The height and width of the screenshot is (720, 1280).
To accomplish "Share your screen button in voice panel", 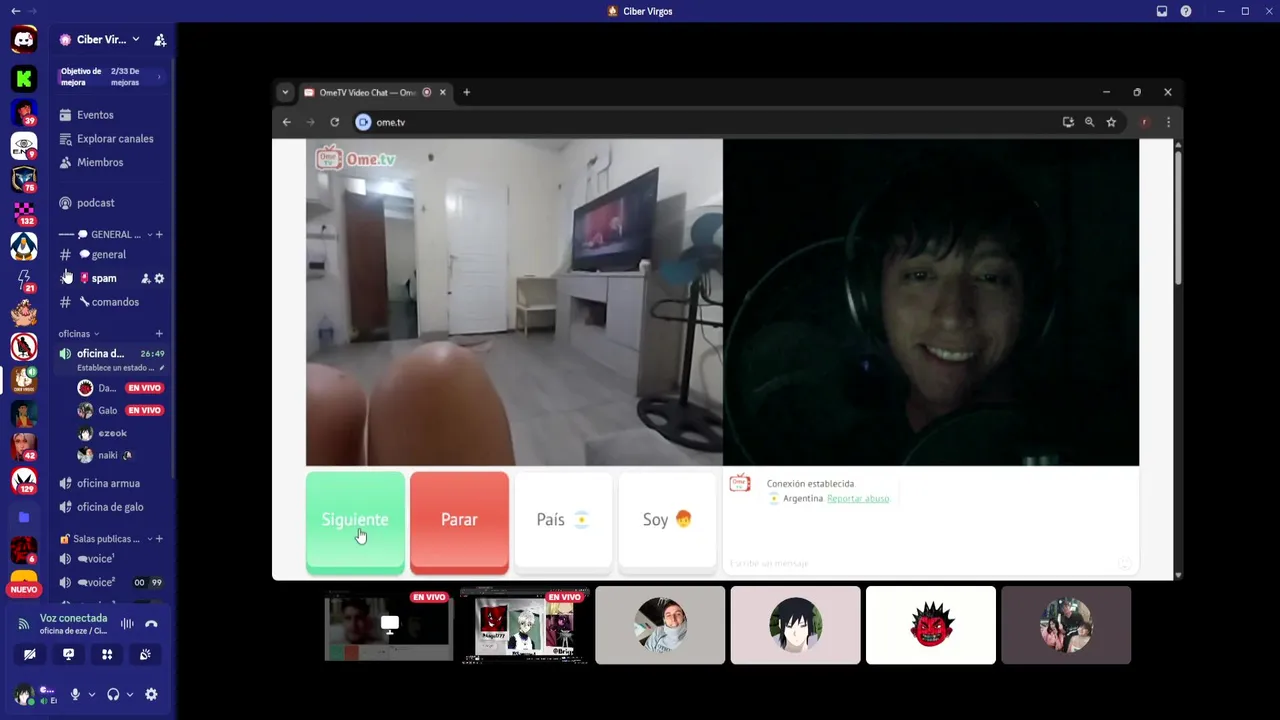I will click(x=68, y=654).
